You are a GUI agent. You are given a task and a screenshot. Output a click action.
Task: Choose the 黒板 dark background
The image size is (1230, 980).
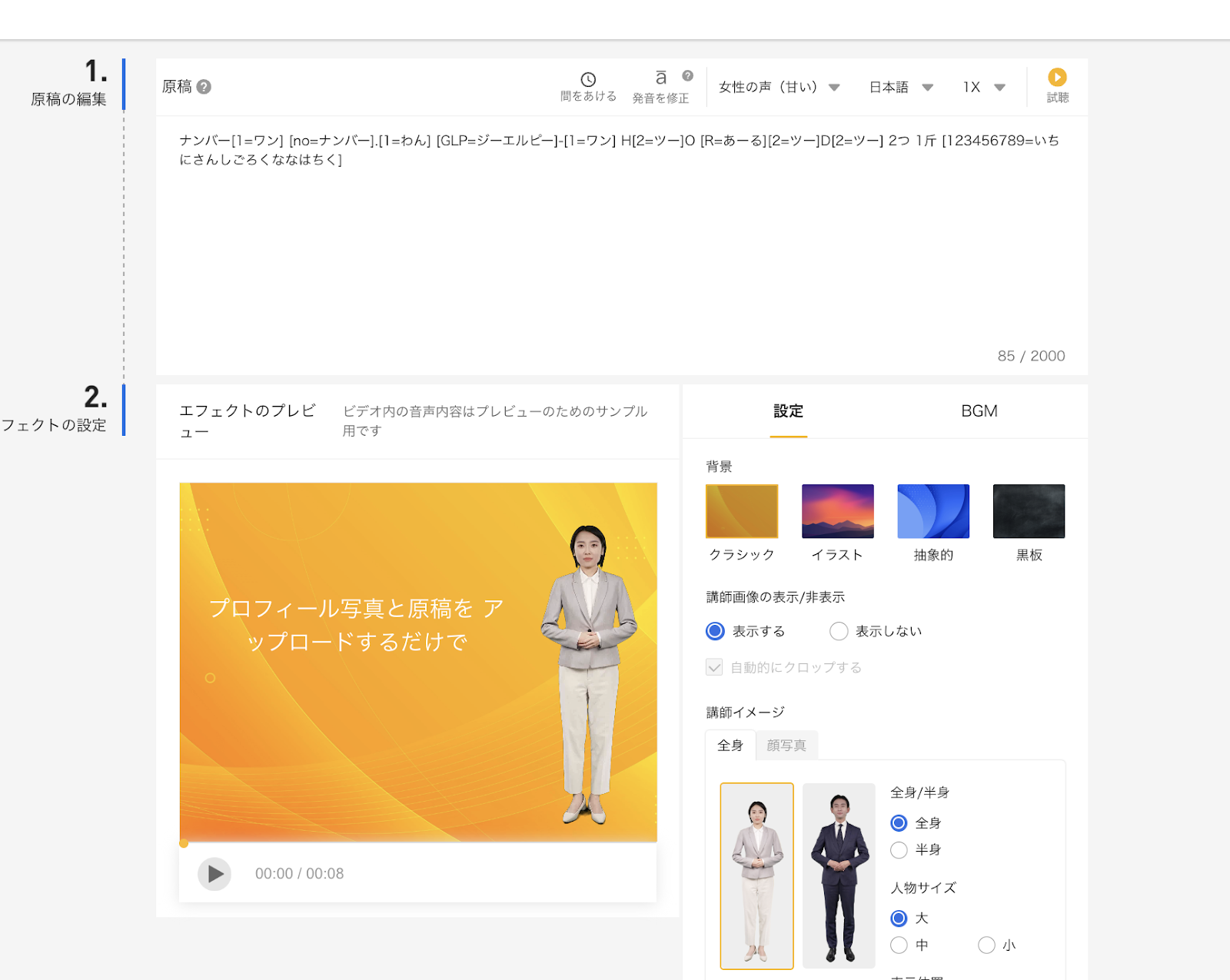(x=1029, y=511)
